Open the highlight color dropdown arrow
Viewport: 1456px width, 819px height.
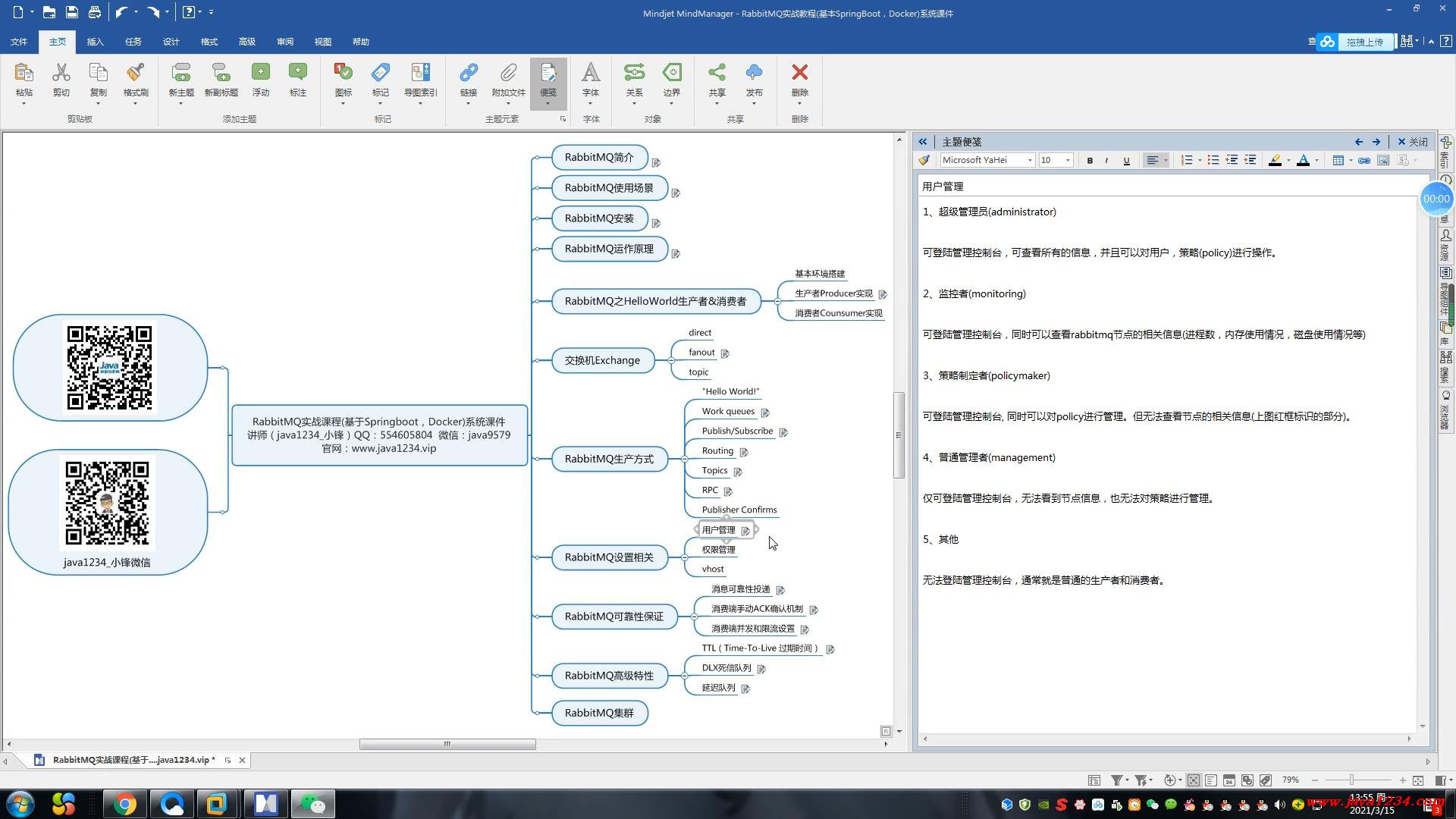1288,160
